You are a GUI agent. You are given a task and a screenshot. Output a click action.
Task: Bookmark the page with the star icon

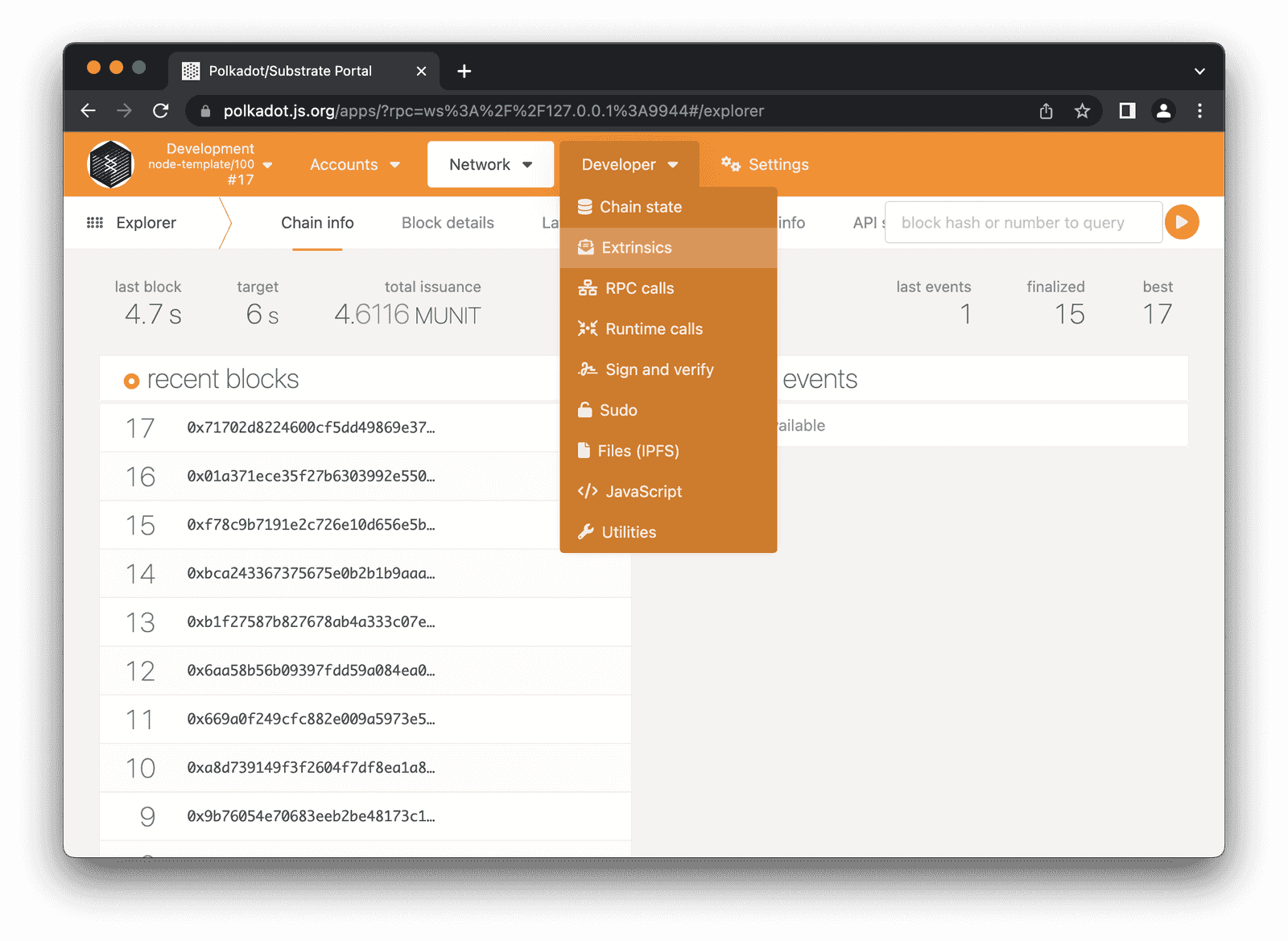point(1082,110)
